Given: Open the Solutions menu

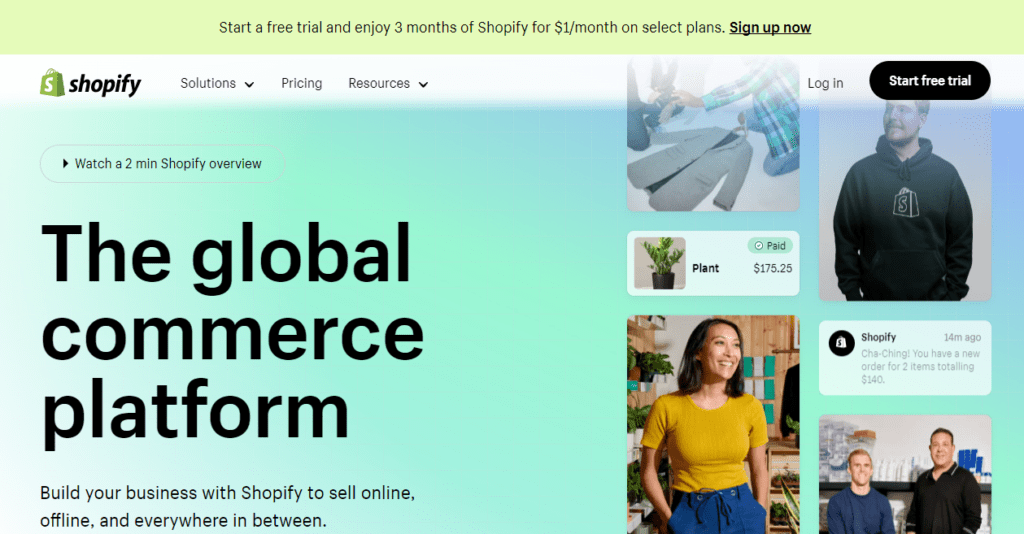Looking at the screenshot, I should coord(217,84).
